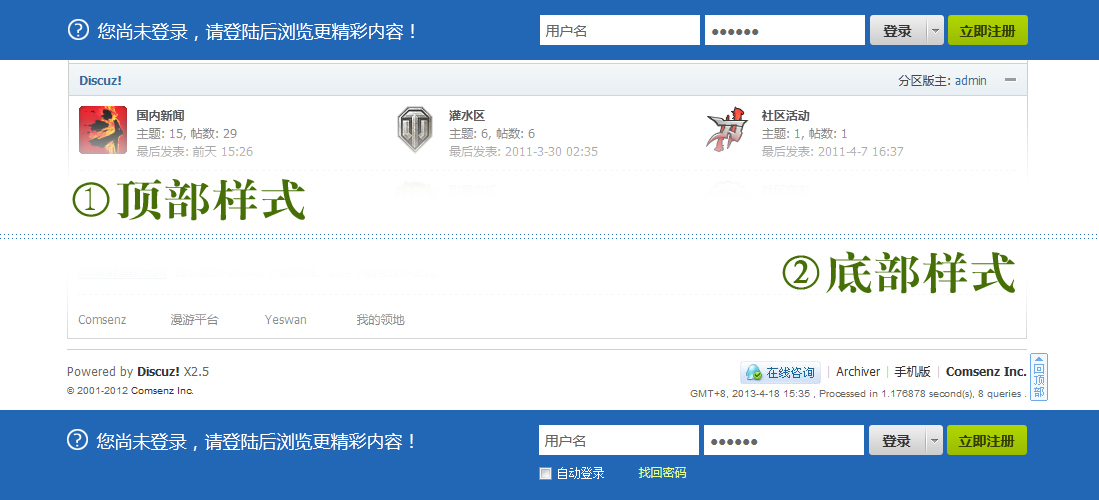This screenshot has width=1099, height=500.
Task: Open the Comsenz Inc. footer link at right
Action: pos(986,372)
